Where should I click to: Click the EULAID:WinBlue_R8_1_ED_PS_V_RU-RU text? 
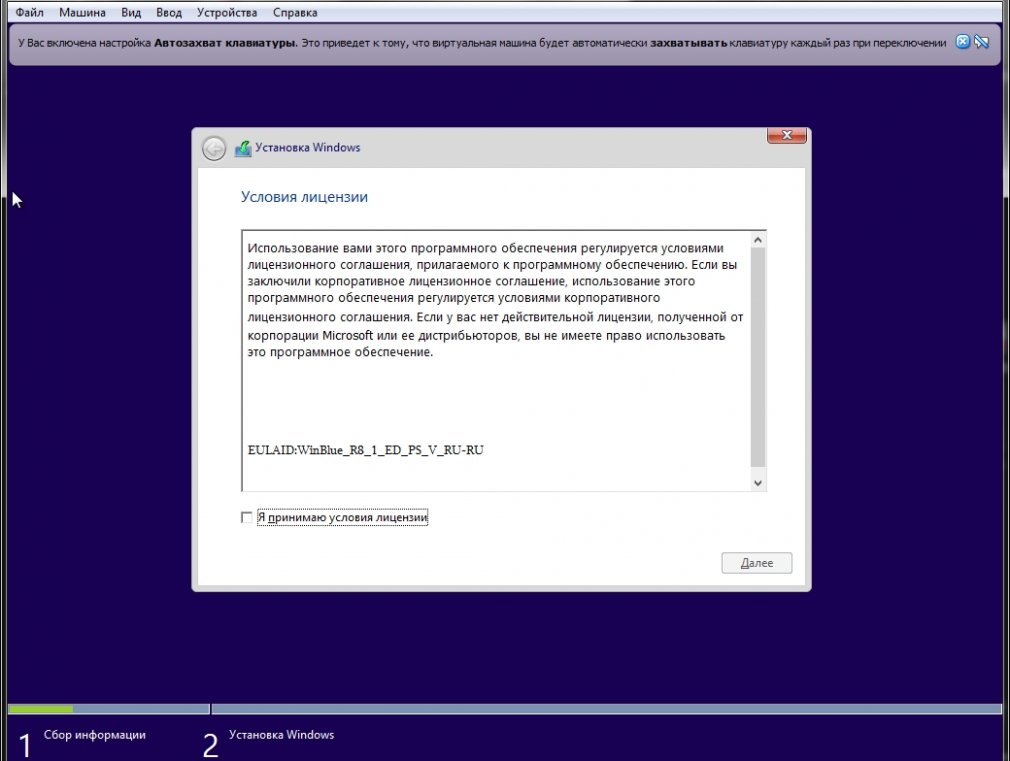(365, 450)
